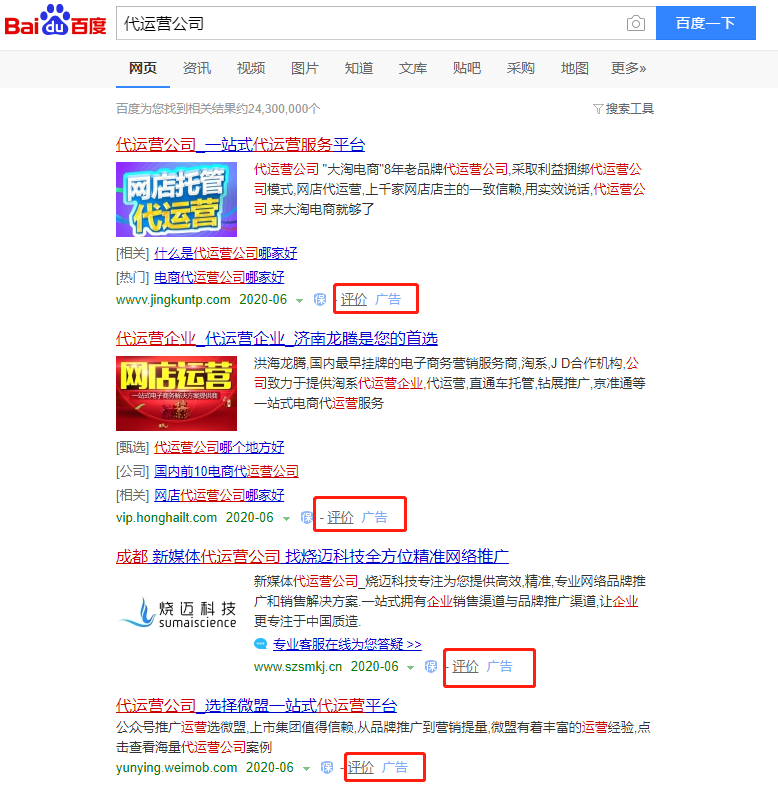Click the 烧迈科技 sumaiscience logo thumbnail
Viewport: 778px width, 794px height.
click(x=176, y=613)
